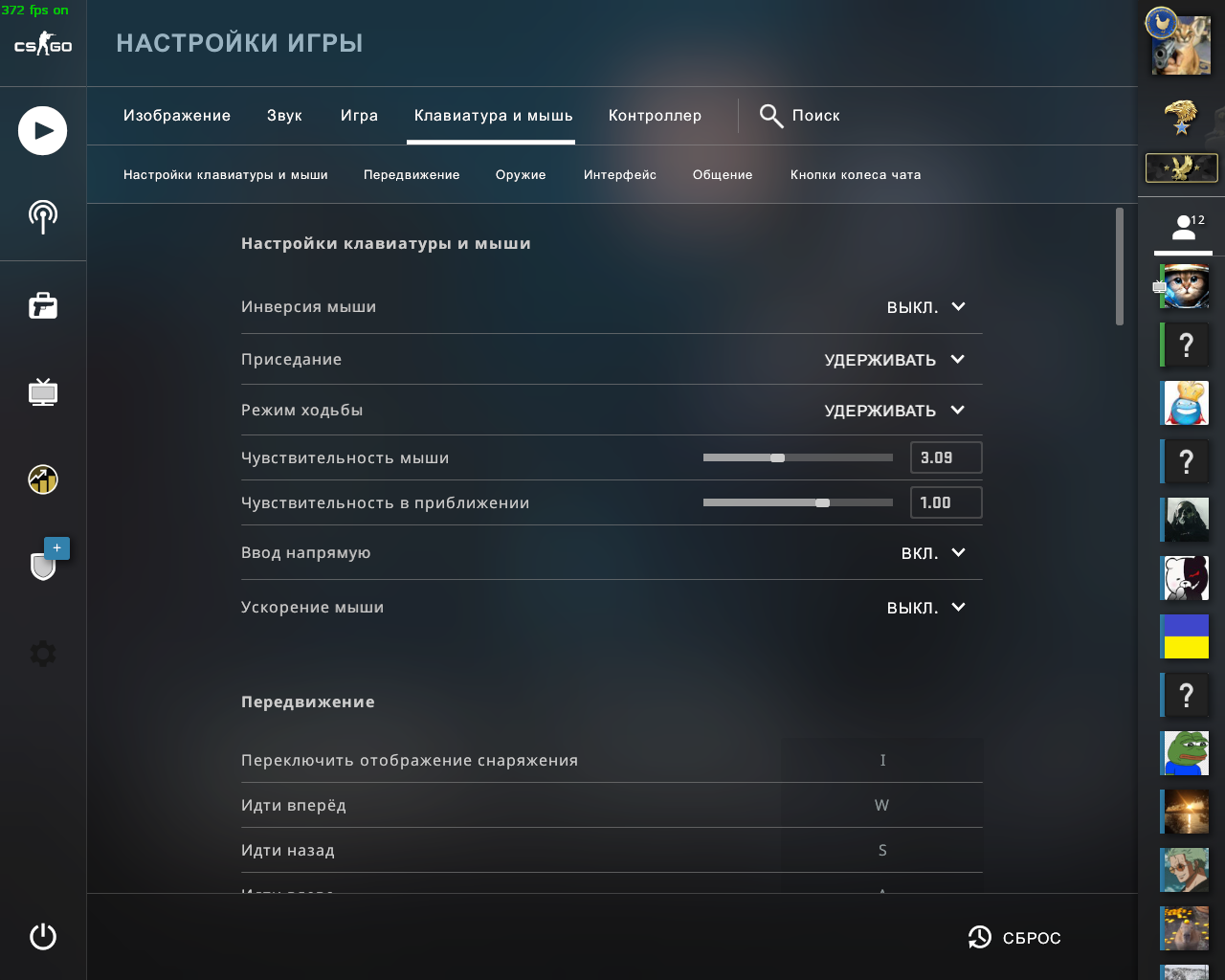Viewport: 1225px width, 980px height.
Task: Switch to the Изображение tab
Action: point(177,116)
